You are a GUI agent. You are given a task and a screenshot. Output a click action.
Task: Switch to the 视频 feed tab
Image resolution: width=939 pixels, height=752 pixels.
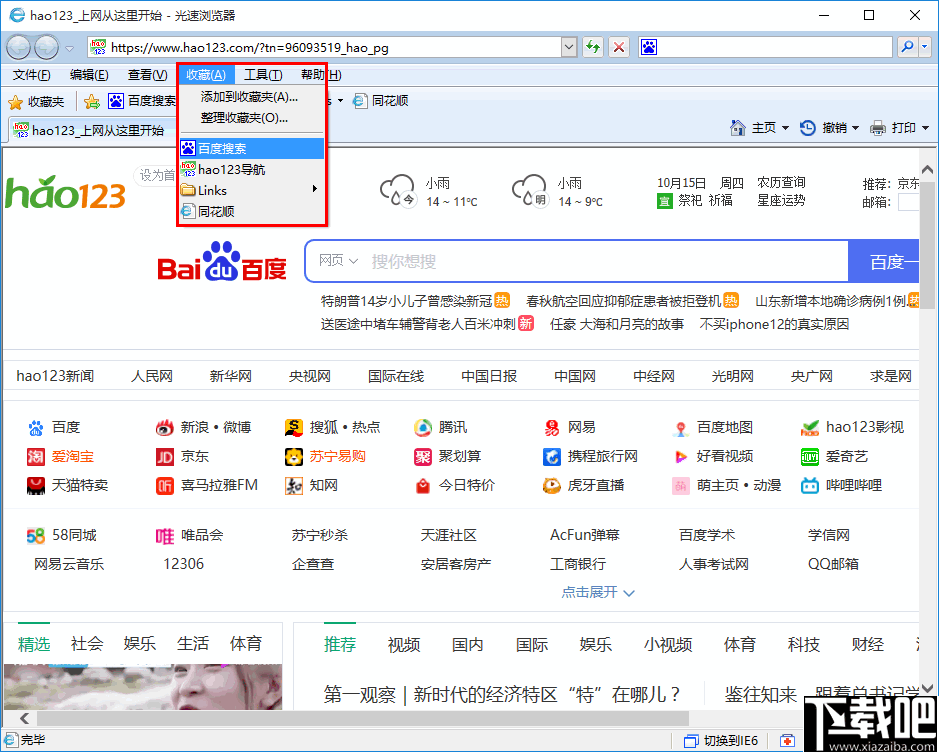[x=404, y=644]
